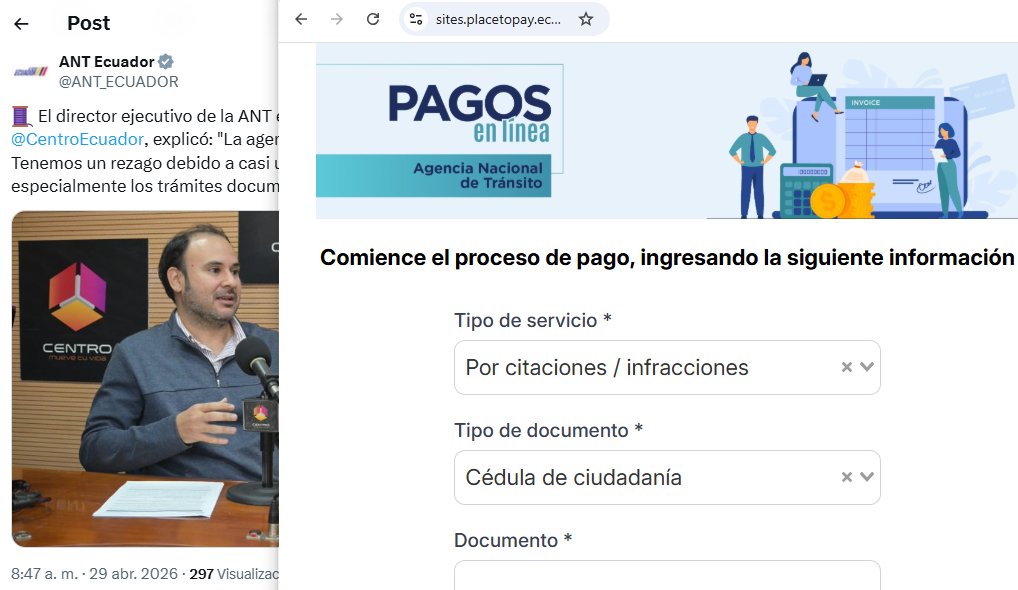Click the browser forward arrow
The image size is (1018, 590).
pos(336,19)
